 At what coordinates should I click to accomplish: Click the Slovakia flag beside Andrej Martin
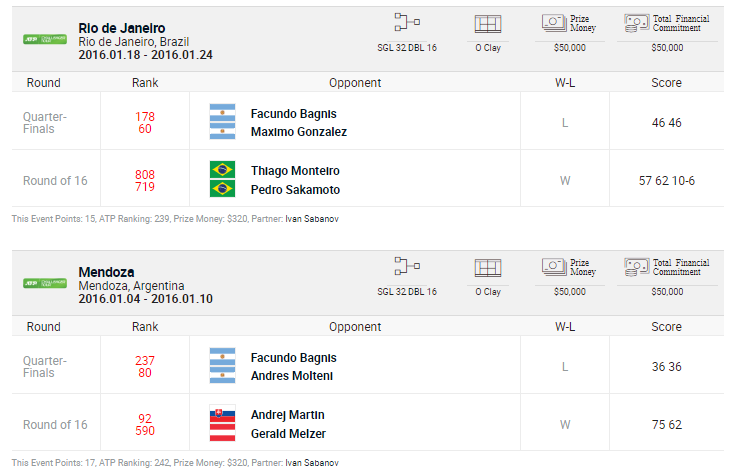(x=222, y=413)
